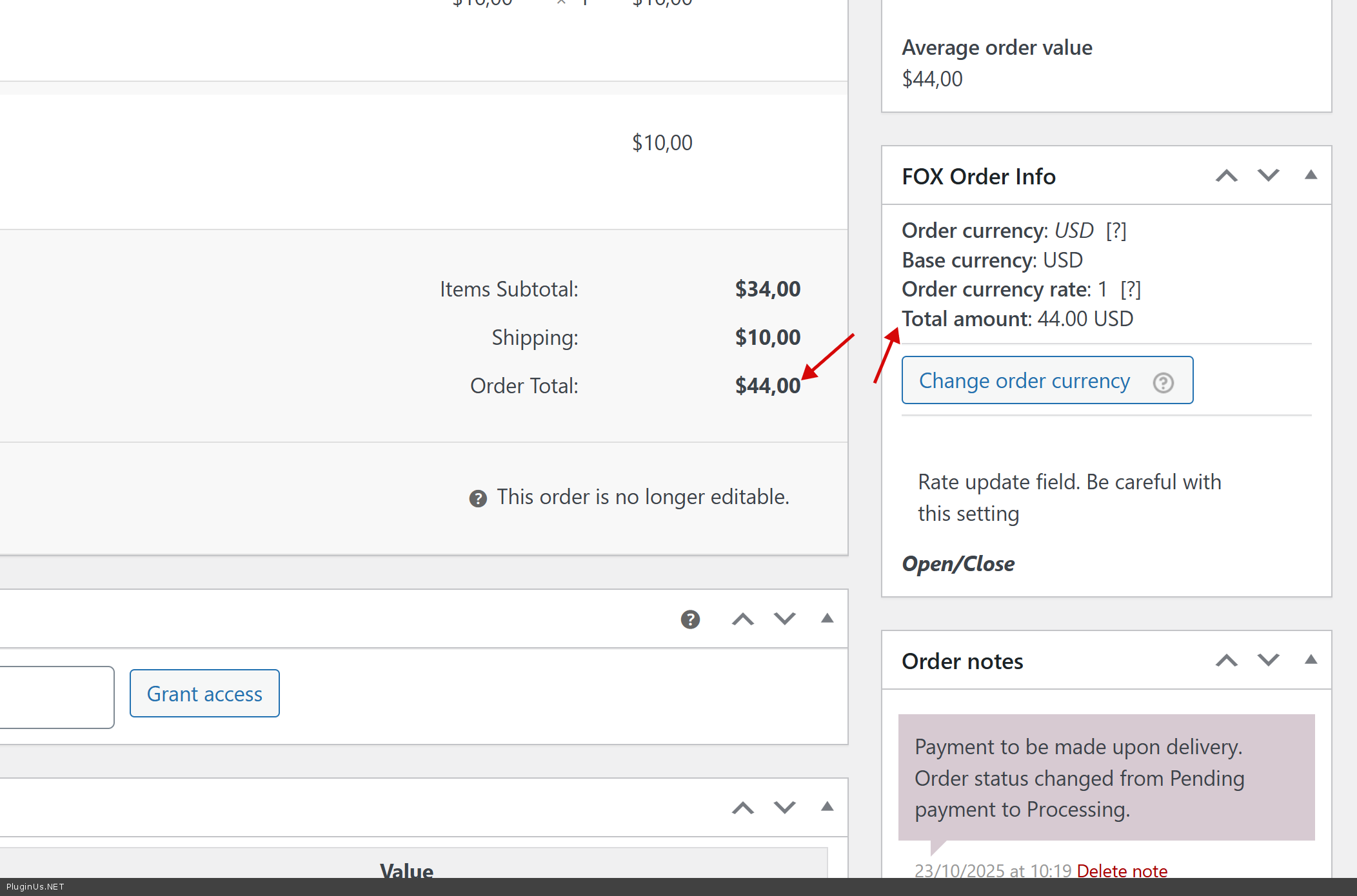Move downloadable permissions panel down
This screenshot has width=1357, height=896.
point(784,619)
